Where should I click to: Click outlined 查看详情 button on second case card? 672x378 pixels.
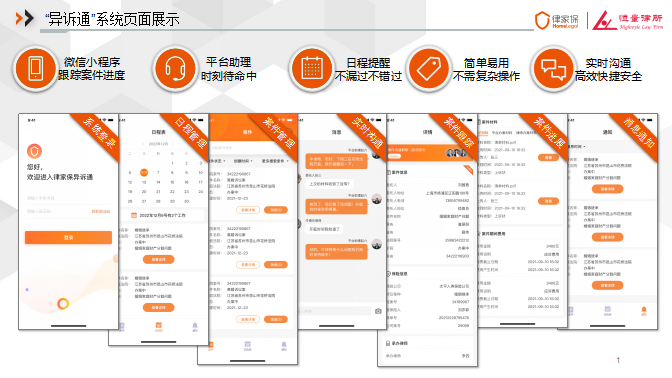pos(248,265)
